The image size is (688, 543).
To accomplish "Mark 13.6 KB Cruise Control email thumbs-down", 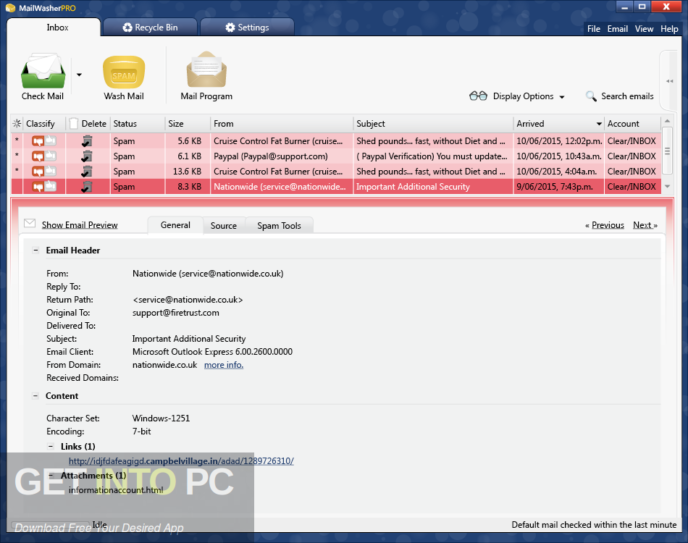I will pos(38,171).
